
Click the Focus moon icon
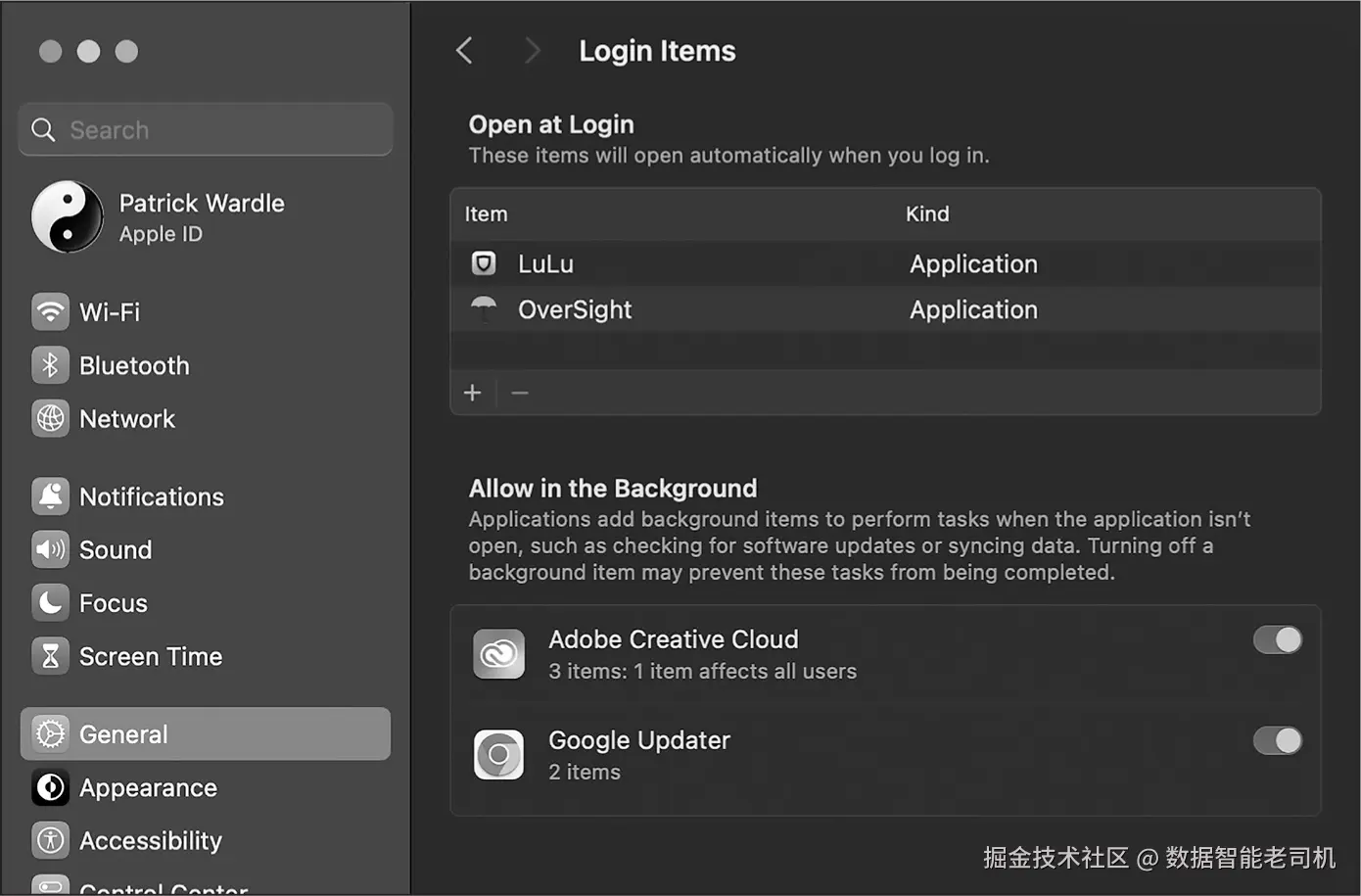tap(50, 603)
